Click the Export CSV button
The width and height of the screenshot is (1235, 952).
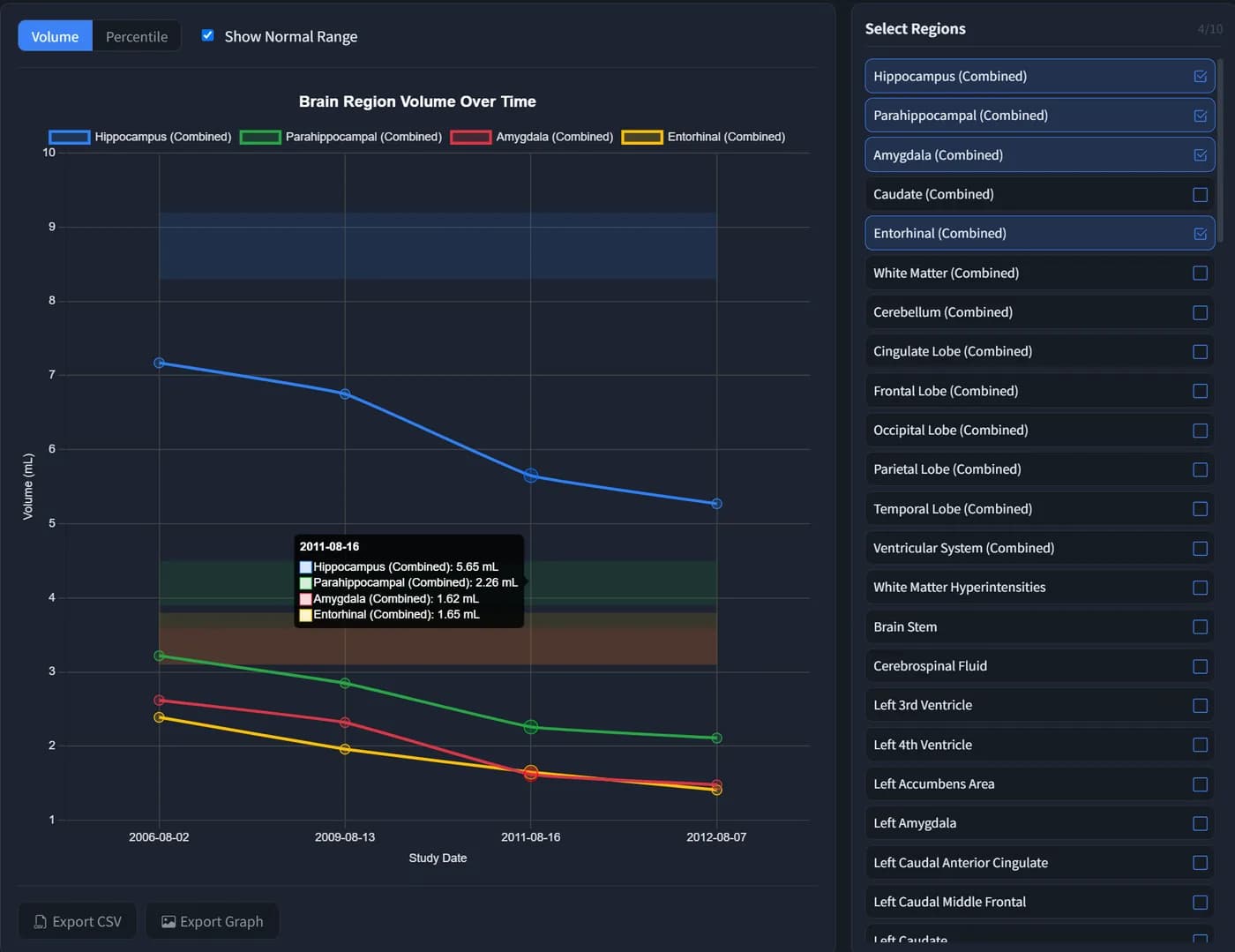pos(78,921)
